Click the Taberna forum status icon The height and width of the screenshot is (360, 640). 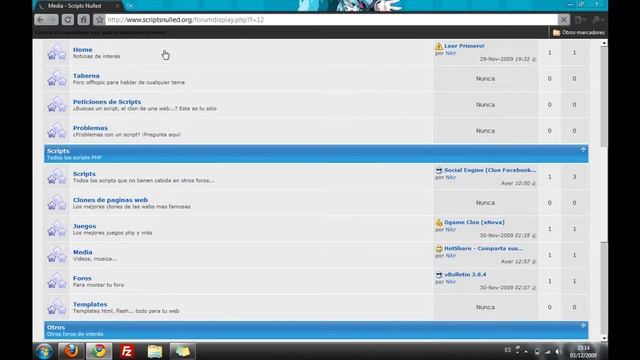57,78
